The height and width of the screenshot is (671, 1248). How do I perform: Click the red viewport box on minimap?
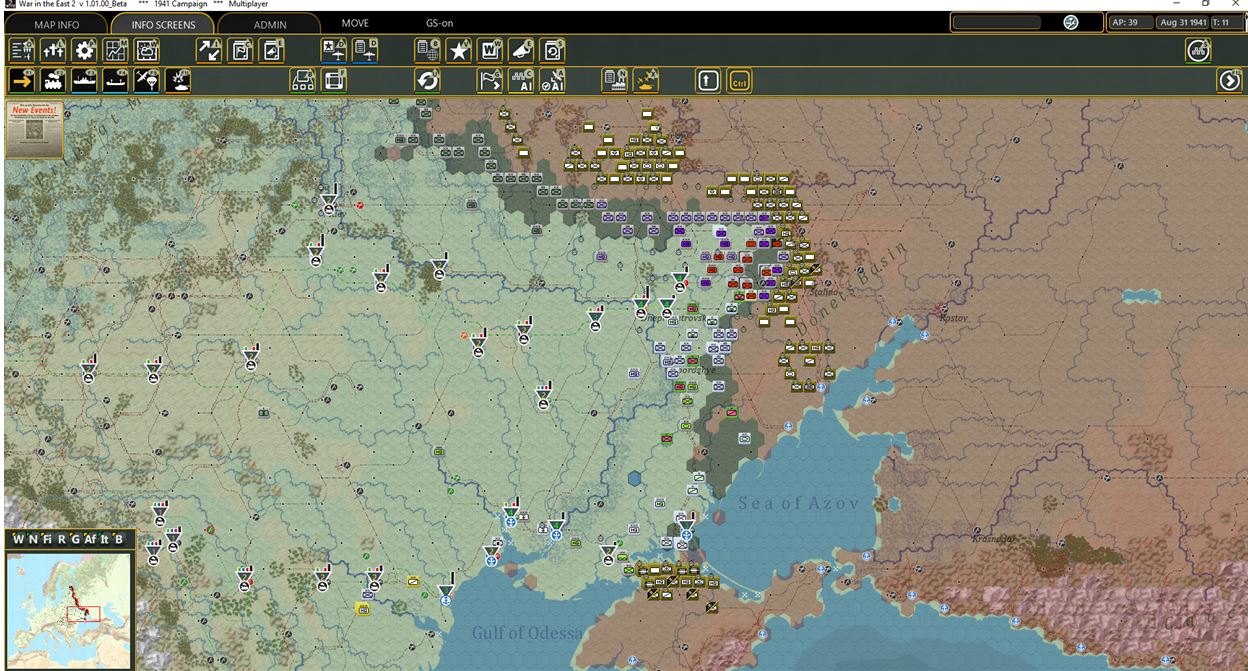point(83,613)
